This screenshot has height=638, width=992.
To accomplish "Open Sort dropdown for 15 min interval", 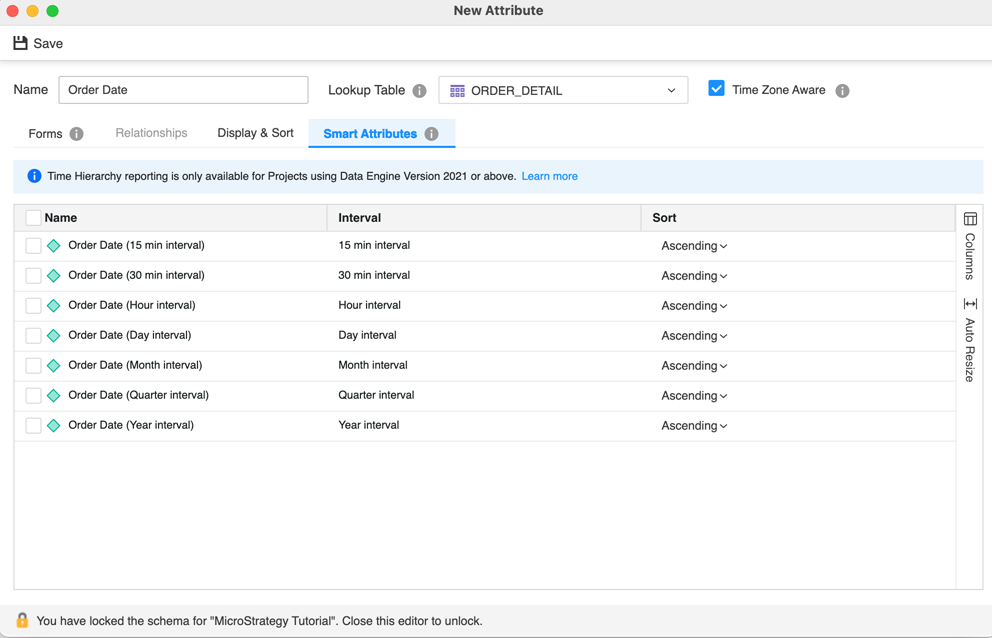I will pyautogui.click(x=694, y=246).
